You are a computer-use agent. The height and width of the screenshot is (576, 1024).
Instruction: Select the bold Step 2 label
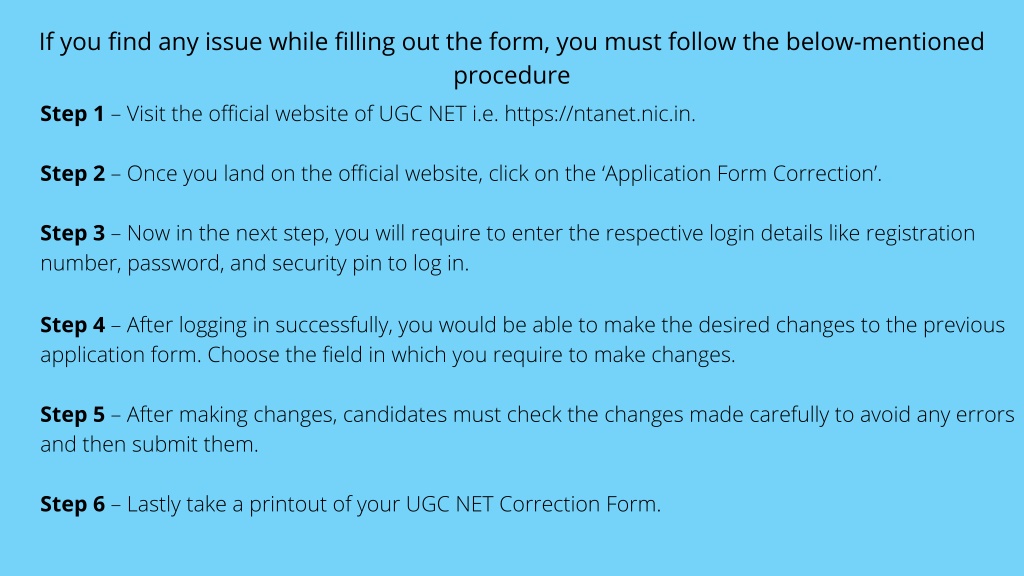72,174
